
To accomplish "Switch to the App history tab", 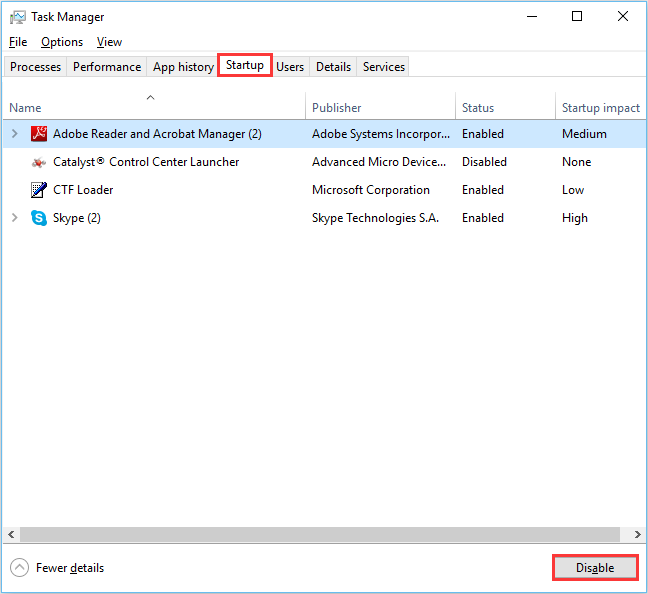I will pos(183,67).
